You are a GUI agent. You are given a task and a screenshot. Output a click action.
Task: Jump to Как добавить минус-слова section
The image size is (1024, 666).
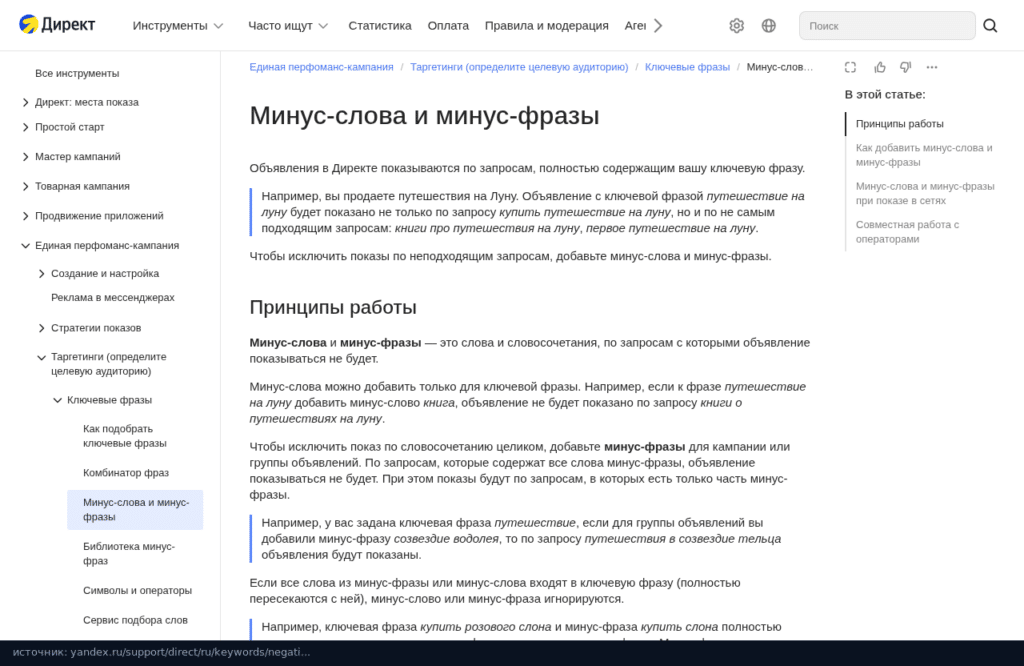tap(923, 155)
